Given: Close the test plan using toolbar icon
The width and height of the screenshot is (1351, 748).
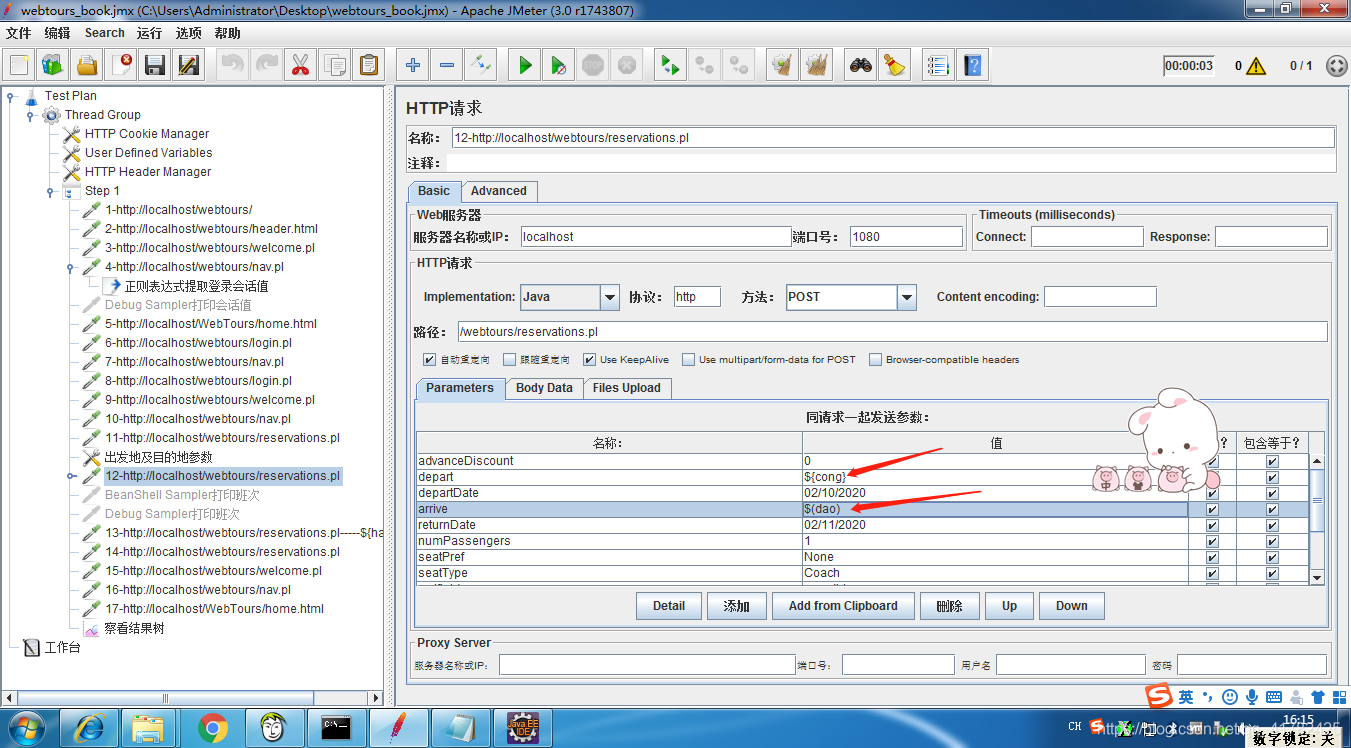Looking at the screenshot, I should coord(121,66).
